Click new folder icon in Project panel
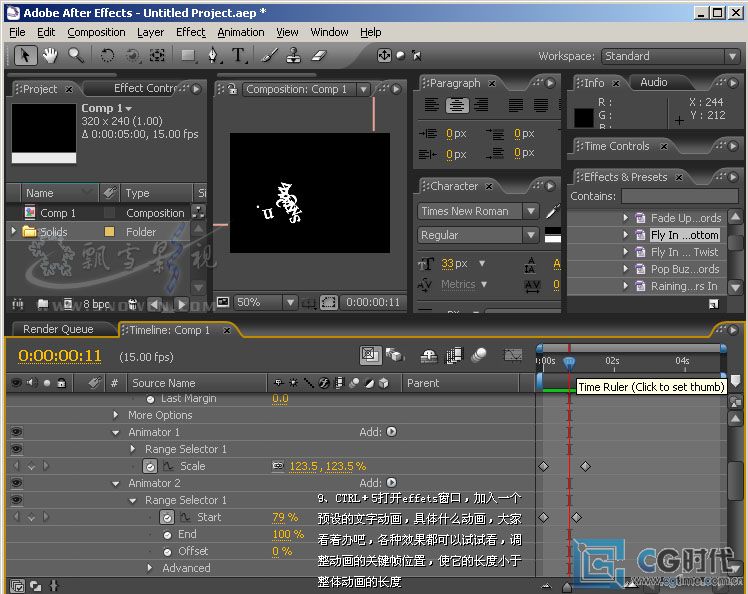The image size is (748, 594). click(x=42, y=303)
